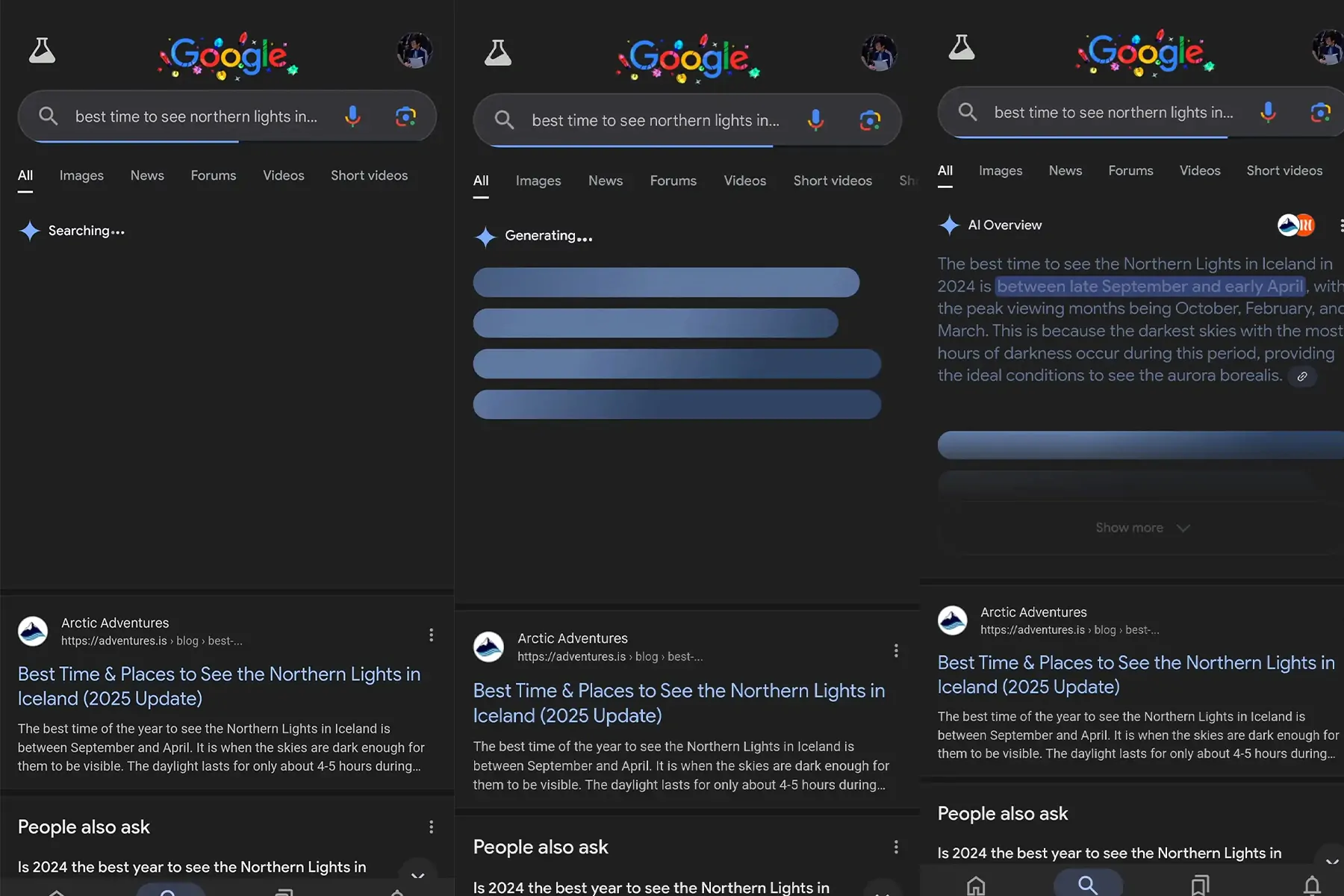Select Videos tab in middle screen
The image size is (1344, 896).
744,181
